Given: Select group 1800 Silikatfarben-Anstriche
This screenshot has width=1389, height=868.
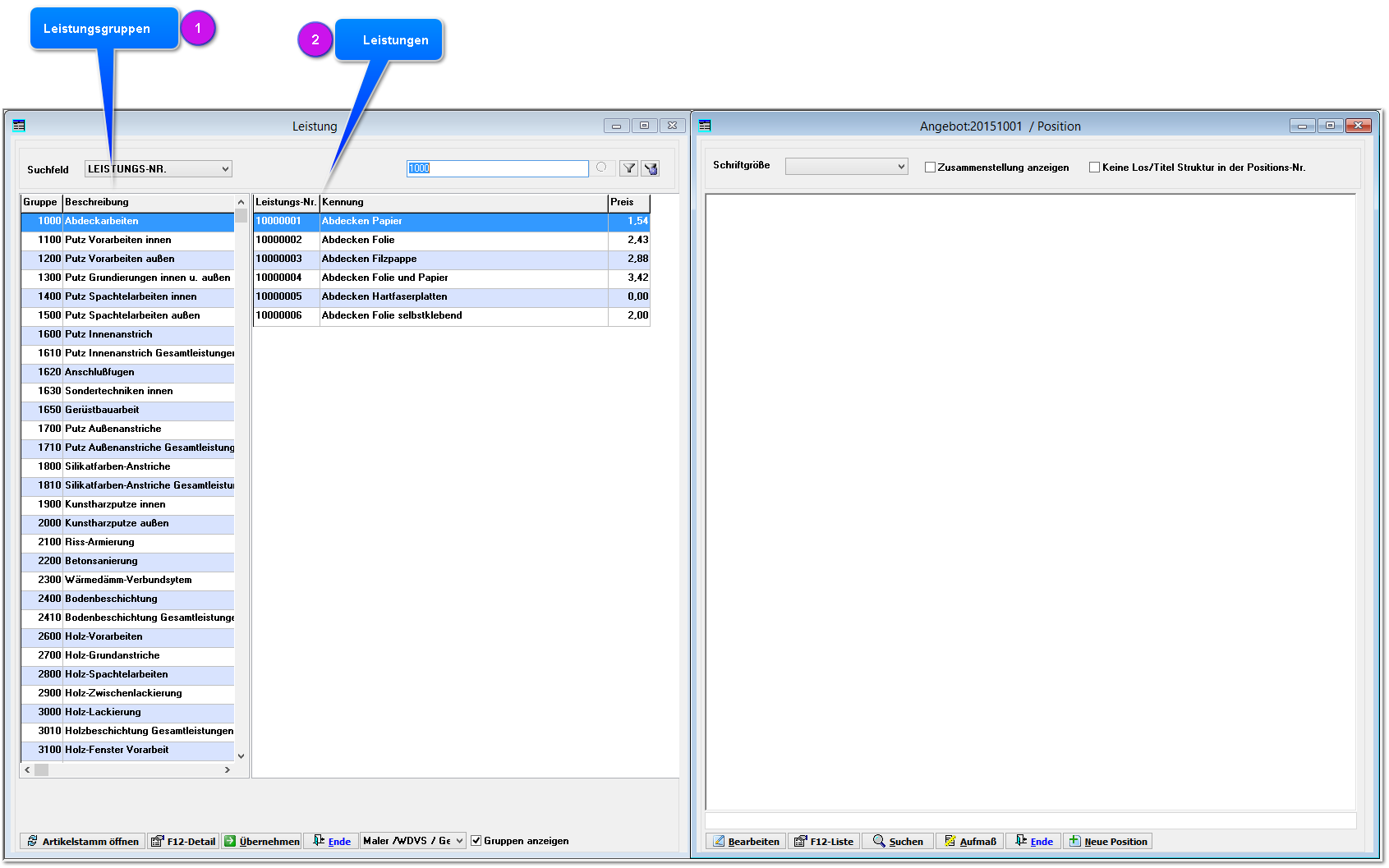Looking at the screenshot, I should pos(127,466).
